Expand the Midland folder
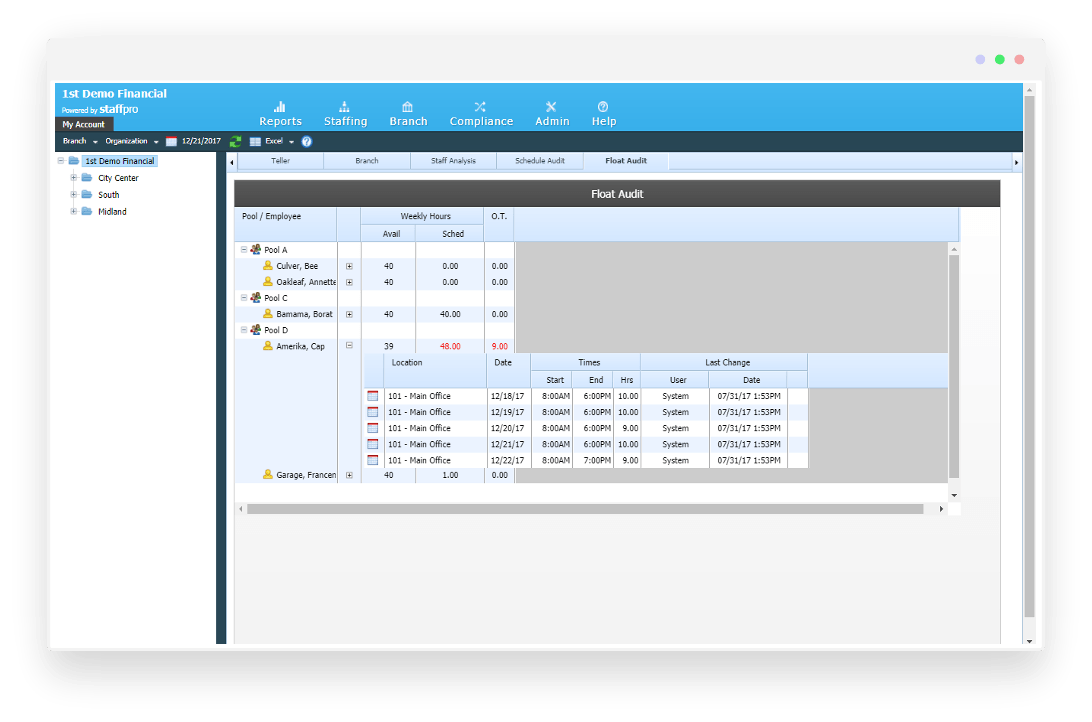The width and height of the screenshot is (1092, 722). coord(73,211)
